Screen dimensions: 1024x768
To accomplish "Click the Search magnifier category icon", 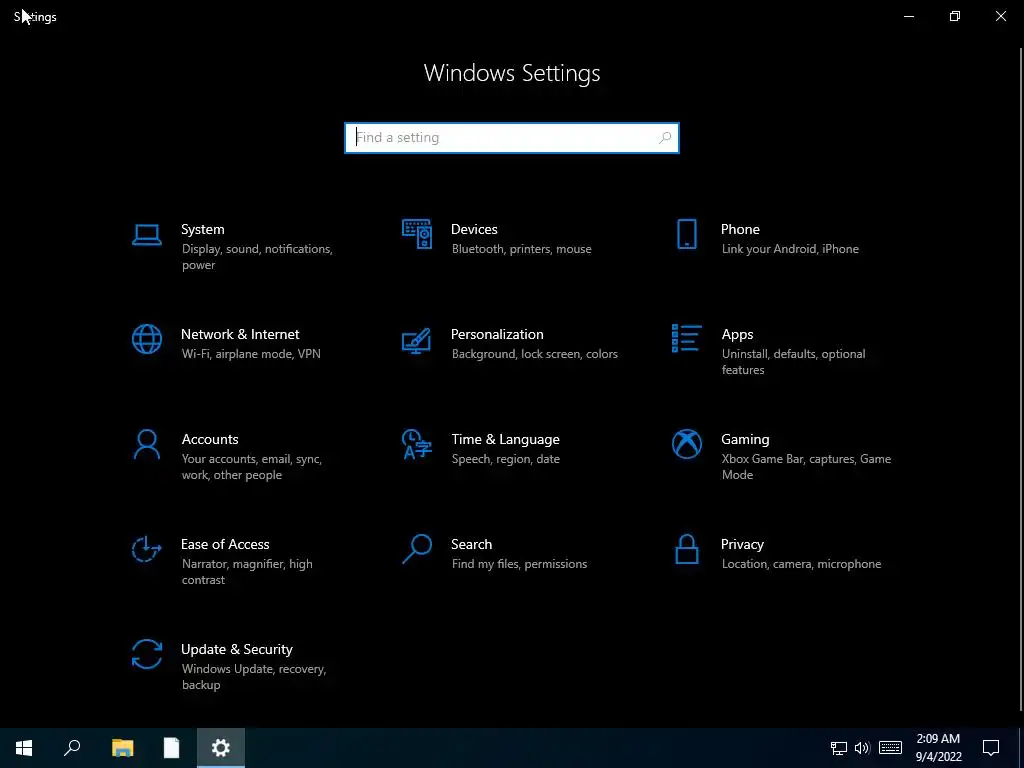I will (x=417, y=549).
